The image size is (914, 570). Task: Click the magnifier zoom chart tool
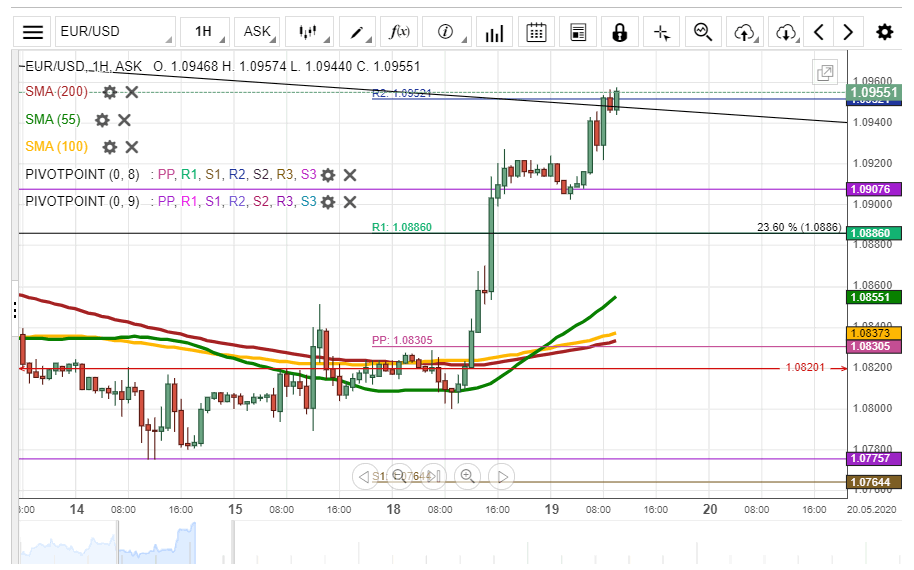click(x=703, y=31)
